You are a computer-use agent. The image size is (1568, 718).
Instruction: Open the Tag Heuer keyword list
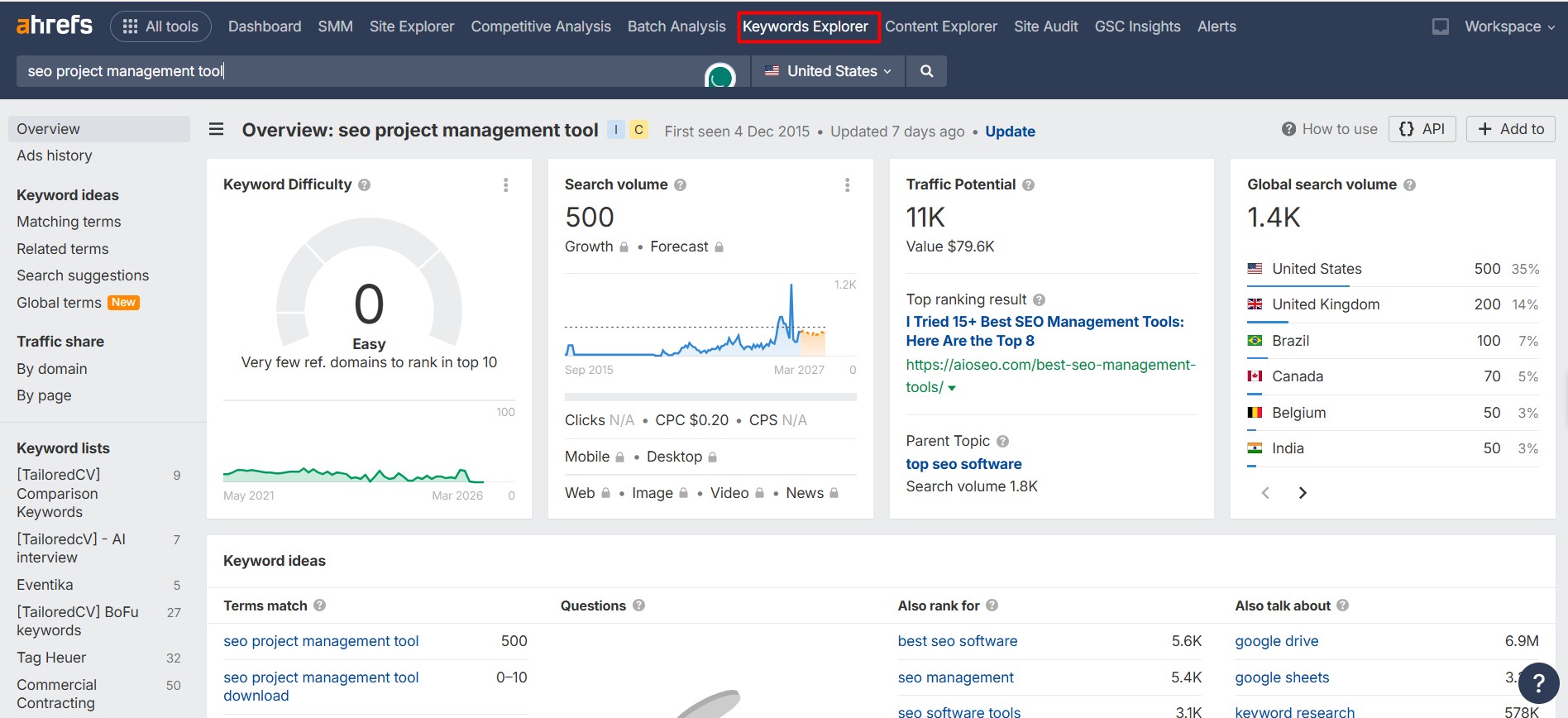pyautogui.click(x=51, y=658)
